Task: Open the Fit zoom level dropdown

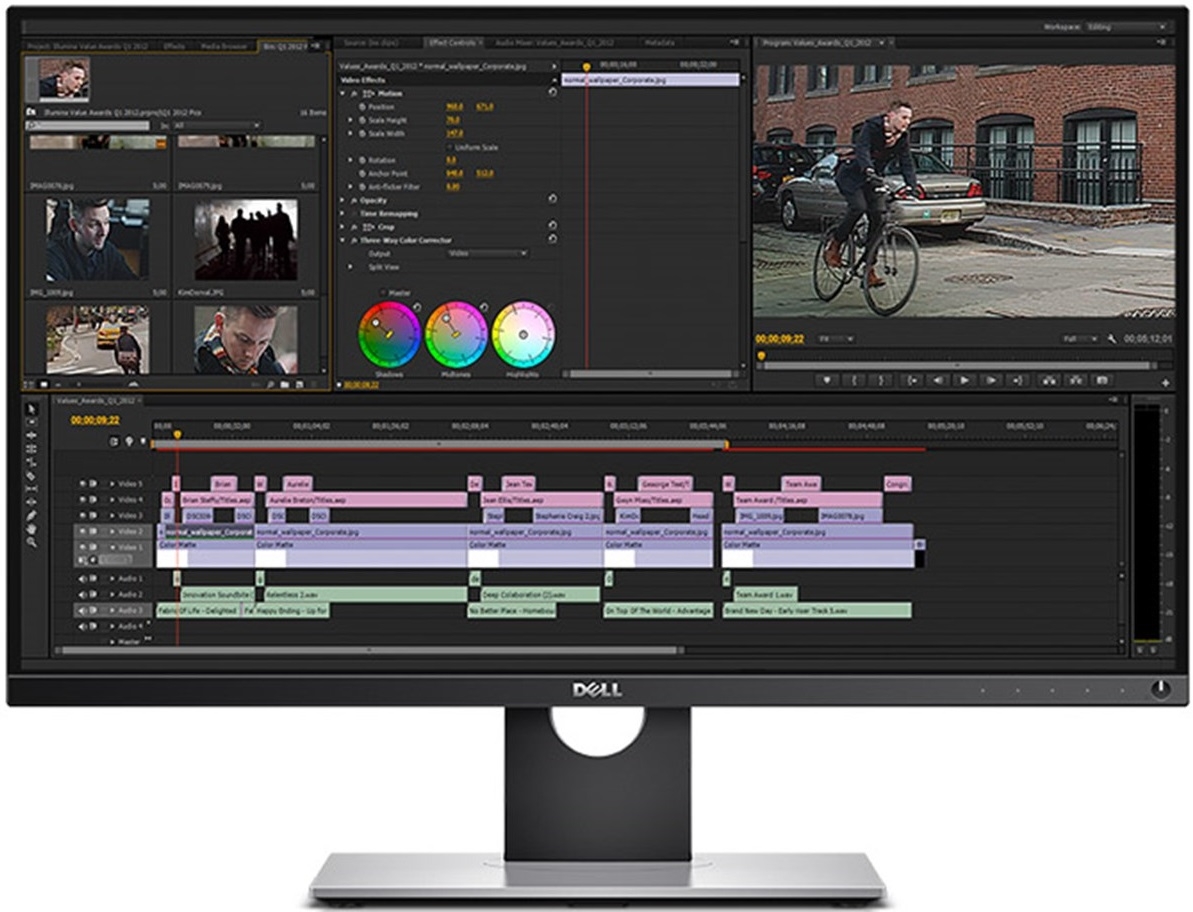Action: click(836, 339)
